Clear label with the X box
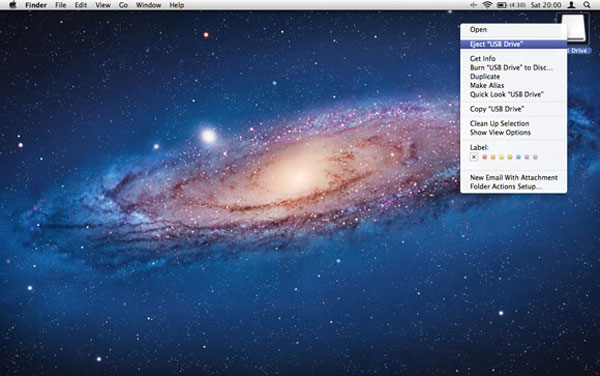 [x=474, y=157]
